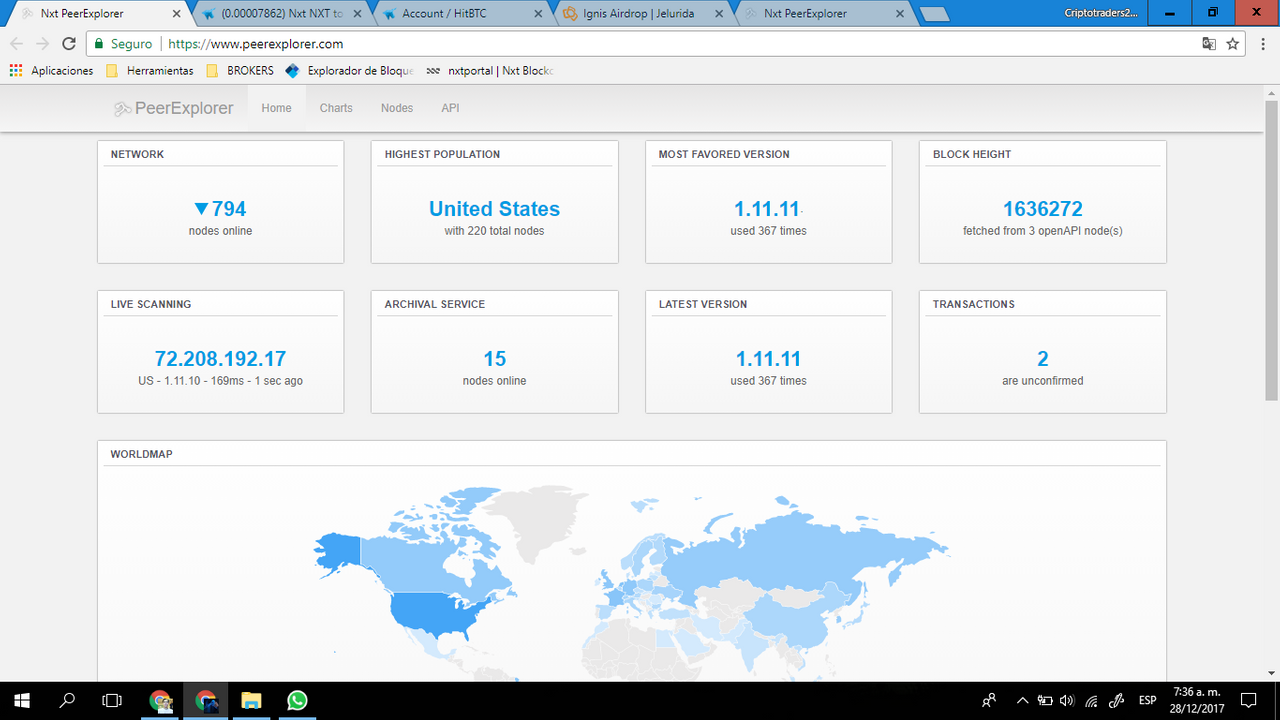This screenshot has height=720, width=1280.
Task: Click the bookmark star icon in address bar
Action: (1233, 44)
